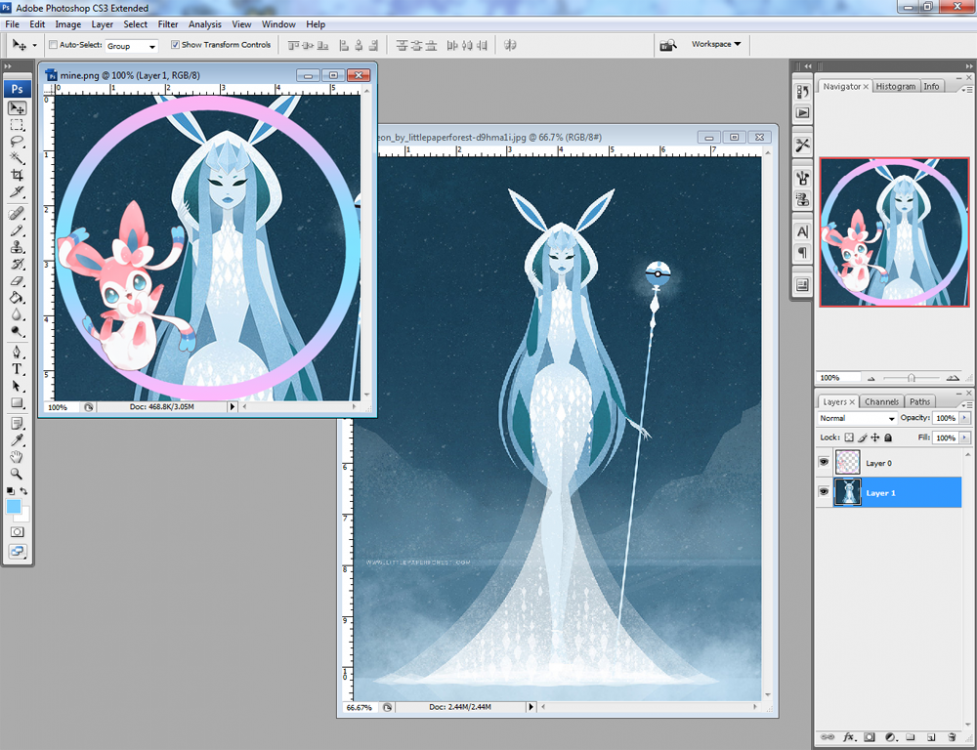Image resolution: width=977 pixels, height=750 pixels.
Task: Click the foreground color swatch
Action: [x=14, y=507]
